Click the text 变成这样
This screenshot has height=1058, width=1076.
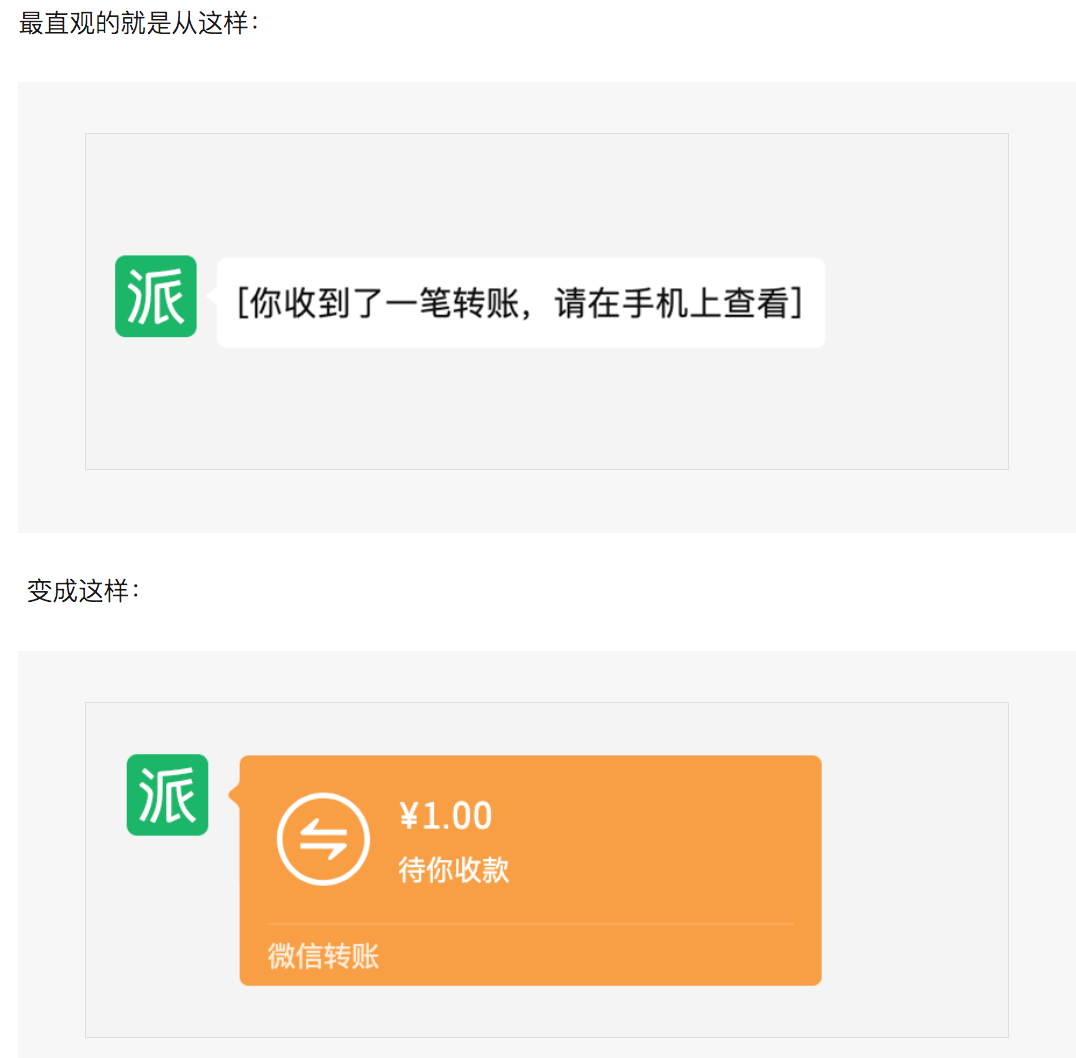83,591
